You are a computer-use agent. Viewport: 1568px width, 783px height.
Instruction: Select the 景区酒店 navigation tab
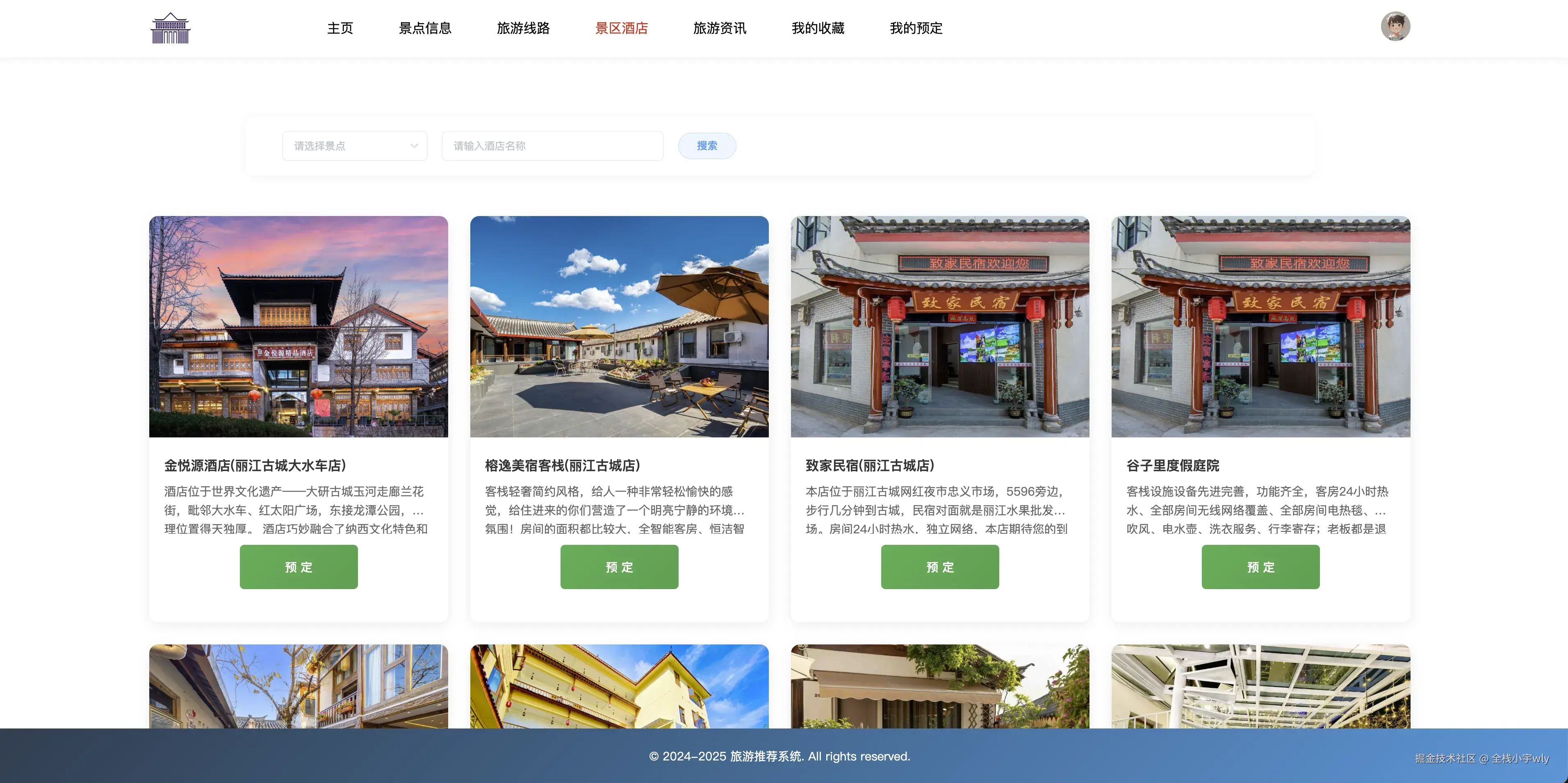[621, 28]
